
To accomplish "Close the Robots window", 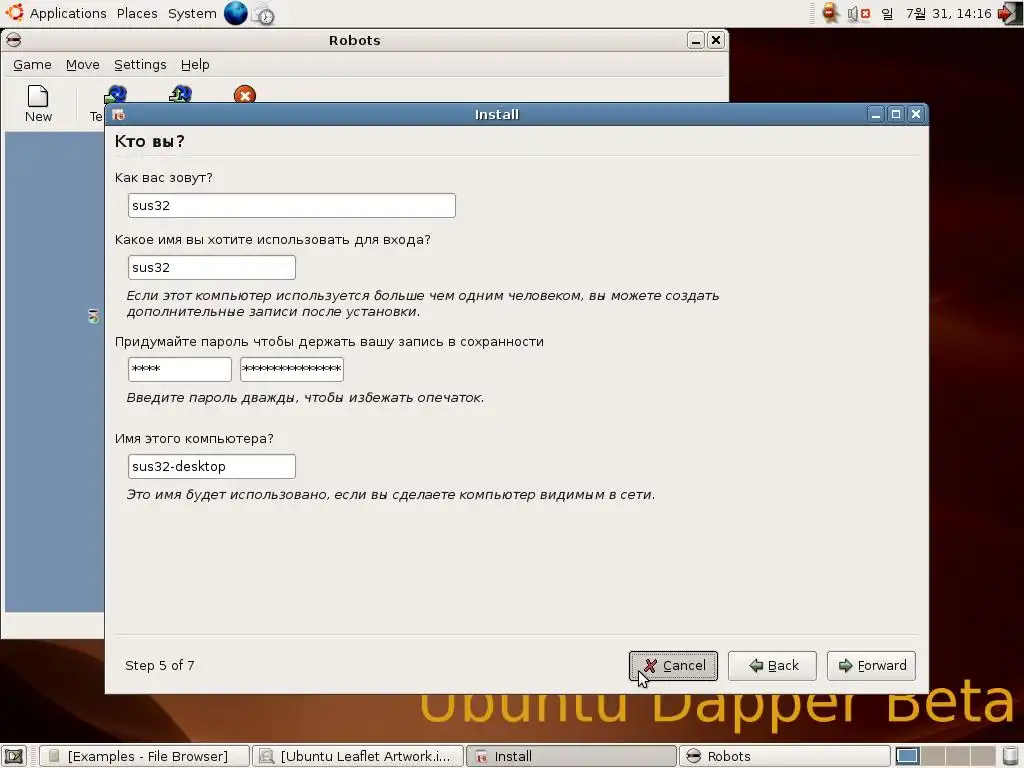I will [x=716, y=40].
